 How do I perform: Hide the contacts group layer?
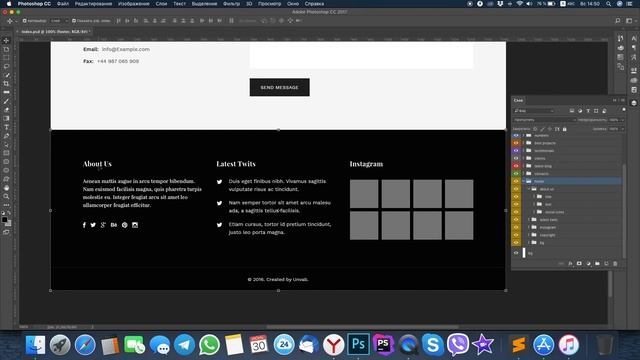pos(516,173)
